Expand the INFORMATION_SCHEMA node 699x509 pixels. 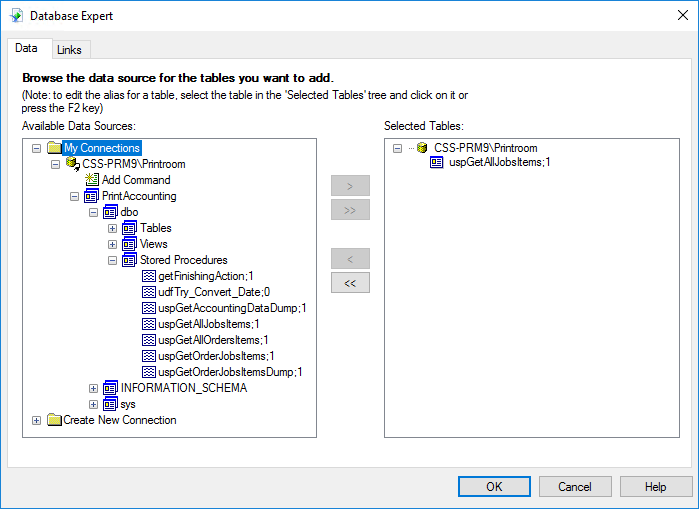tap(93, 388)
